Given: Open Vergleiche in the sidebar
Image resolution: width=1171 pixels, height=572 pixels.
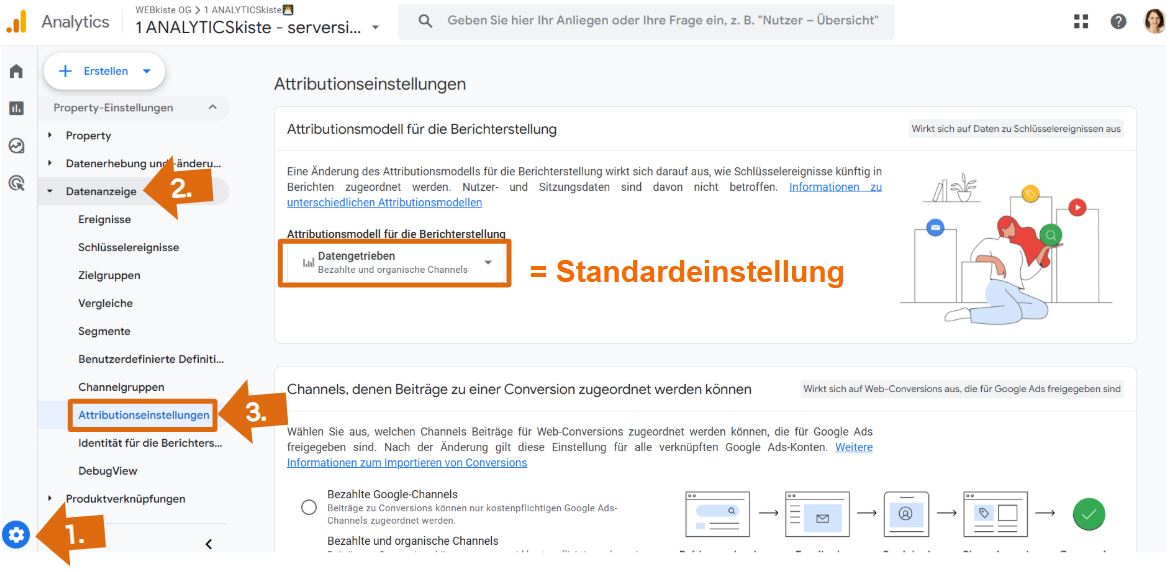Looking at the screenshot, I should (105, 303).
